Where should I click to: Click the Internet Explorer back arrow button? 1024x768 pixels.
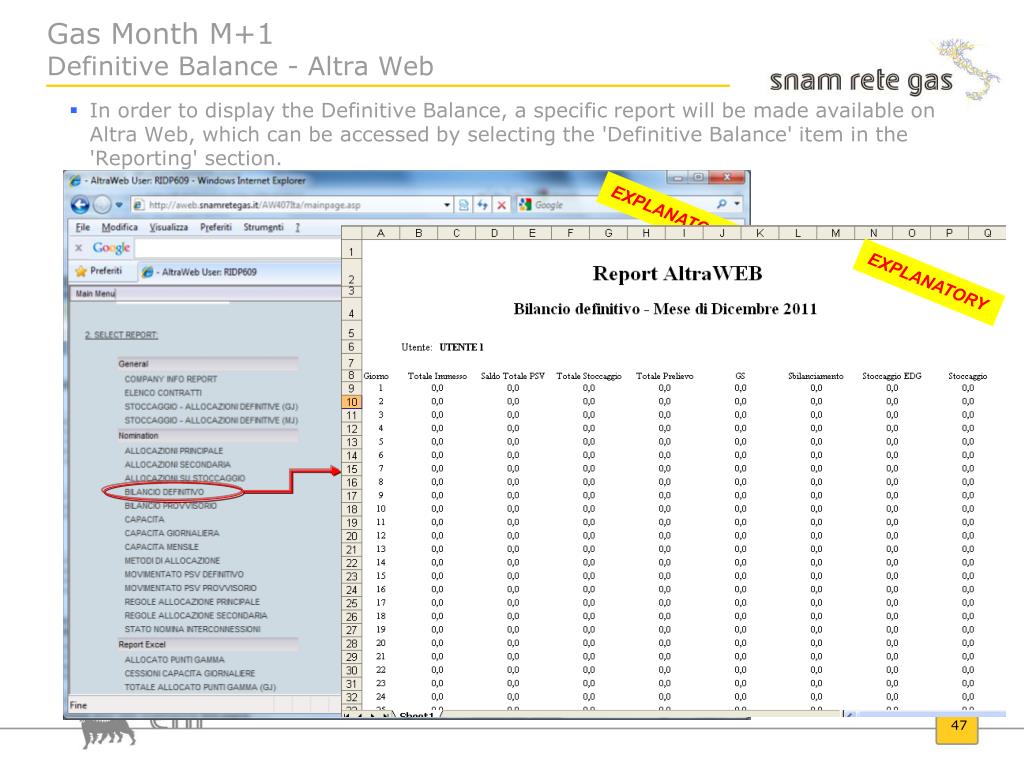coord(80,205)
